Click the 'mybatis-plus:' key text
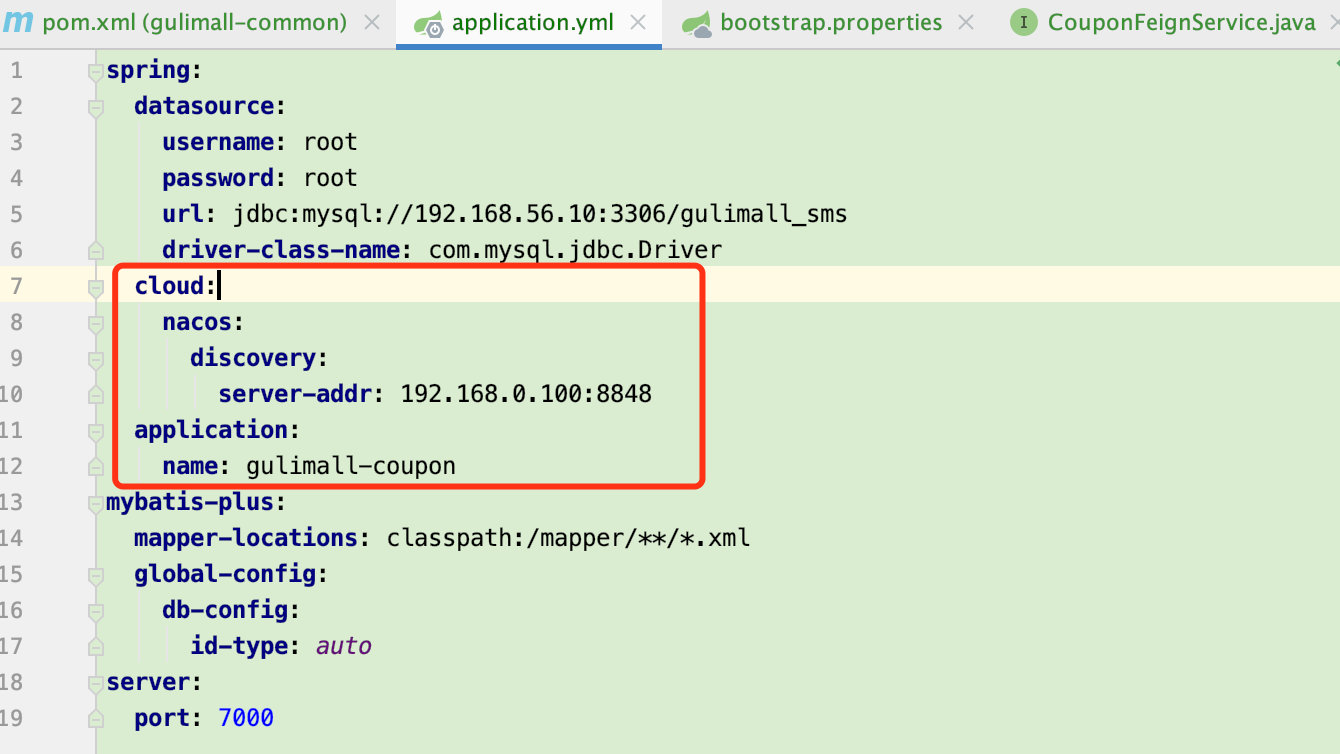This screenshot has height=754, width=1340. coord(197,502)
